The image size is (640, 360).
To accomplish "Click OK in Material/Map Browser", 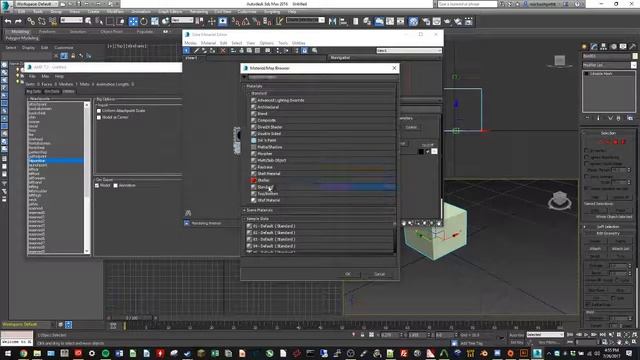I will 348,274.
